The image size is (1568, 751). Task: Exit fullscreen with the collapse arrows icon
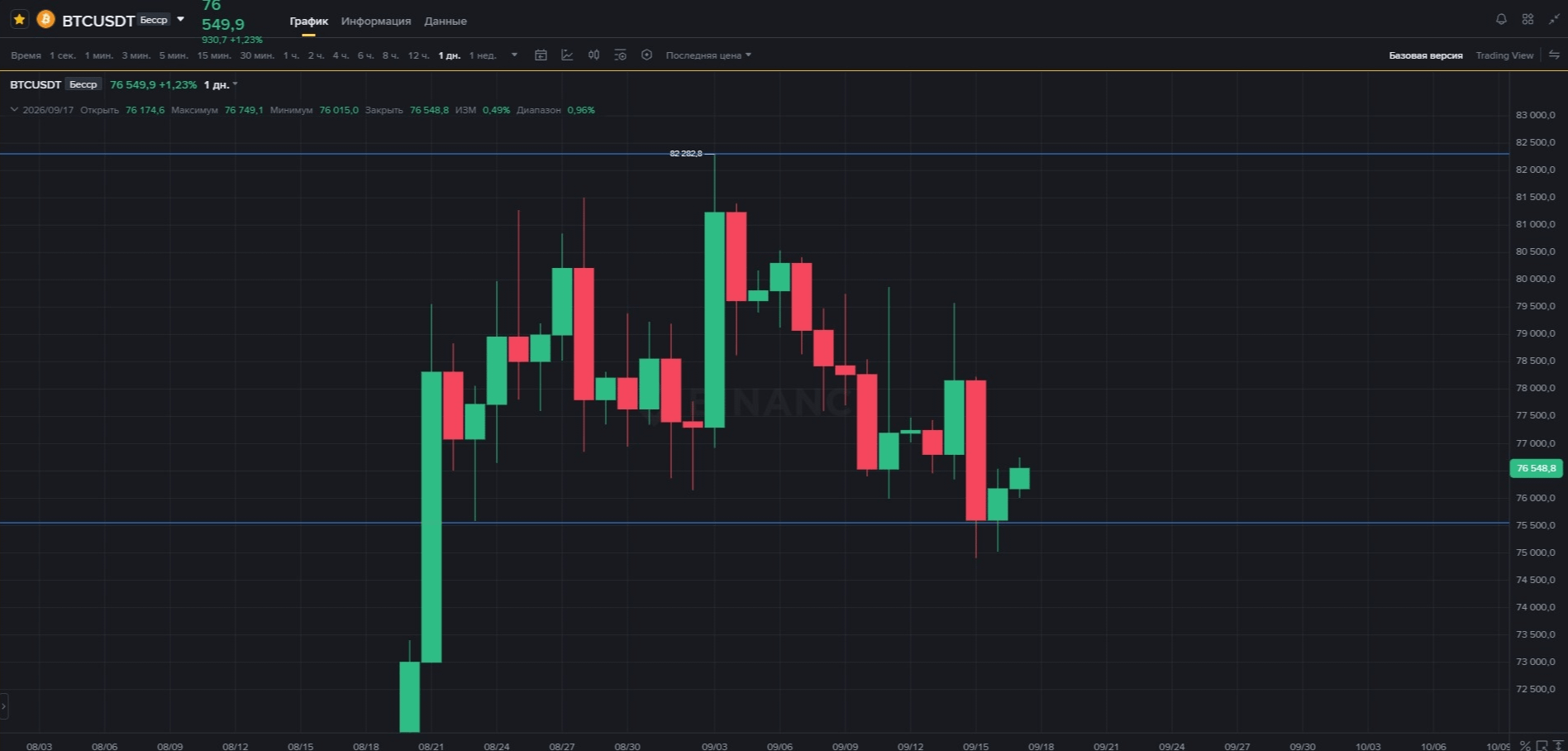click(x=1554, y=19)
